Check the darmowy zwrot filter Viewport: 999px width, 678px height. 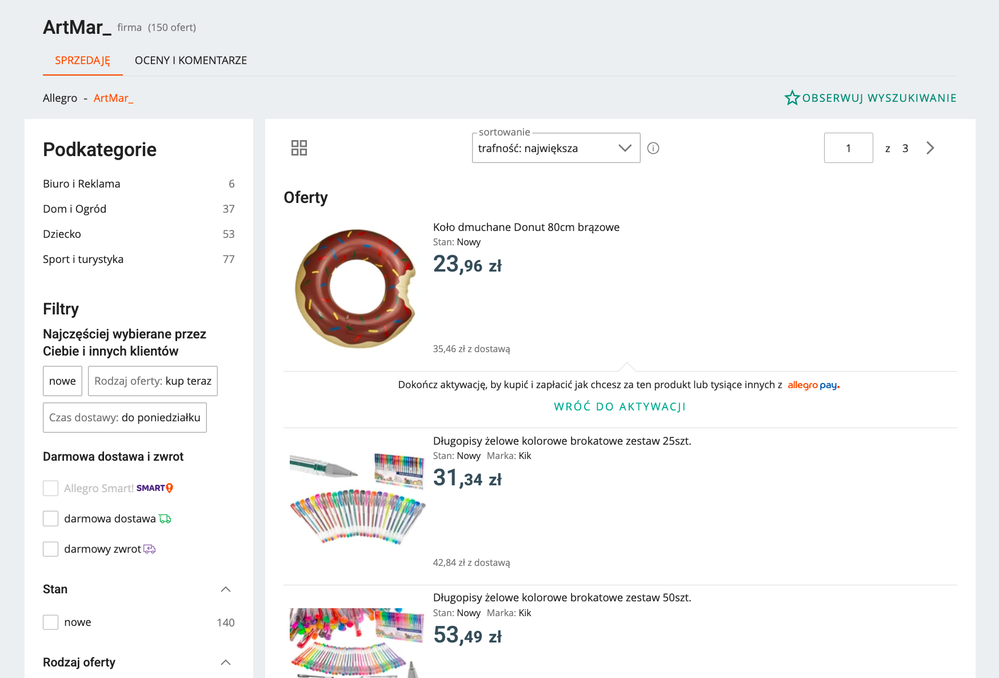(x=51, y=549)
